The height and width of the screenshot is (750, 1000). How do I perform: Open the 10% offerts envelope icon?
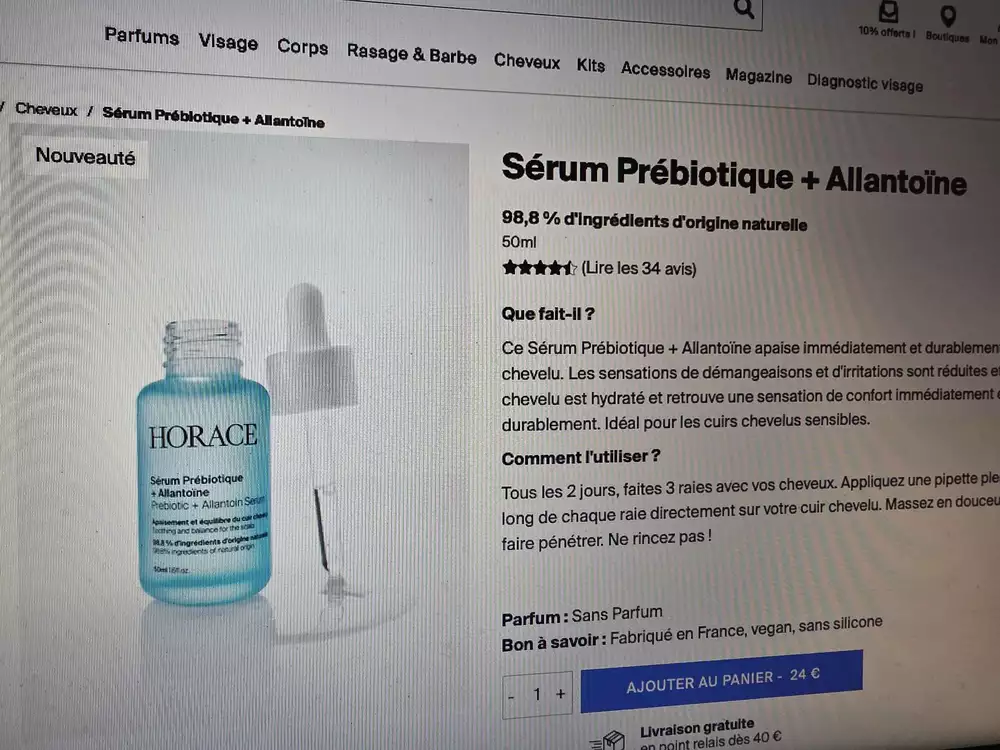pyautogui.click(x=888, y=11)
